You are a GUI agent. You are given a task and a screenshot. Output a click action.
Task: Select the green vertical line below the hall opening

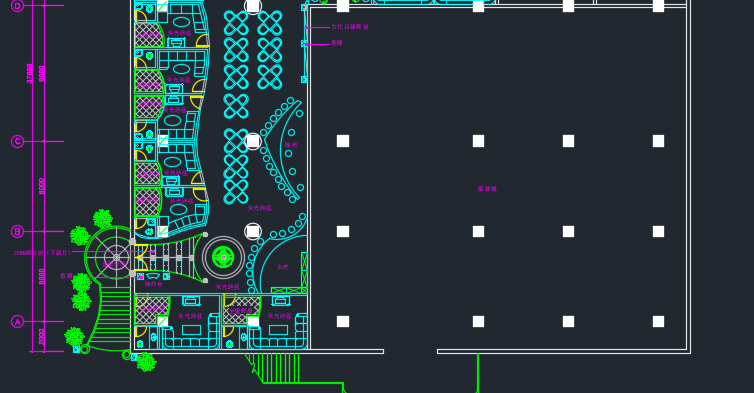(478, 373)
